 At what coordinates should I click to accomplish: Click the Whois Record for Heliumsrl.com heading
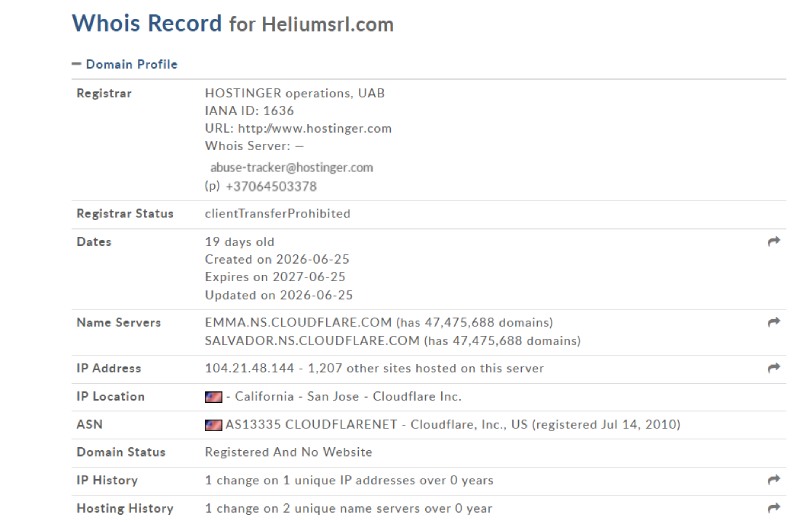coord(233,23)
